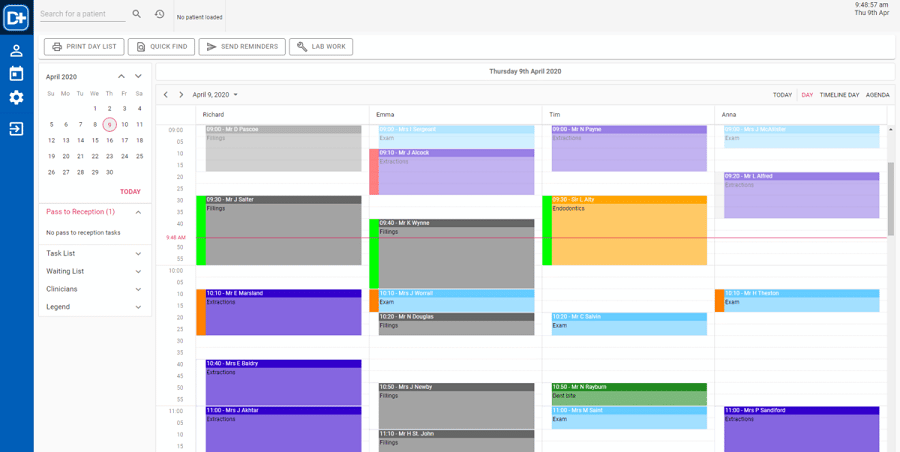Open 11:10 Mr H St. John appointment
Screen dimensions: 900x452
(x=456, y=441)
